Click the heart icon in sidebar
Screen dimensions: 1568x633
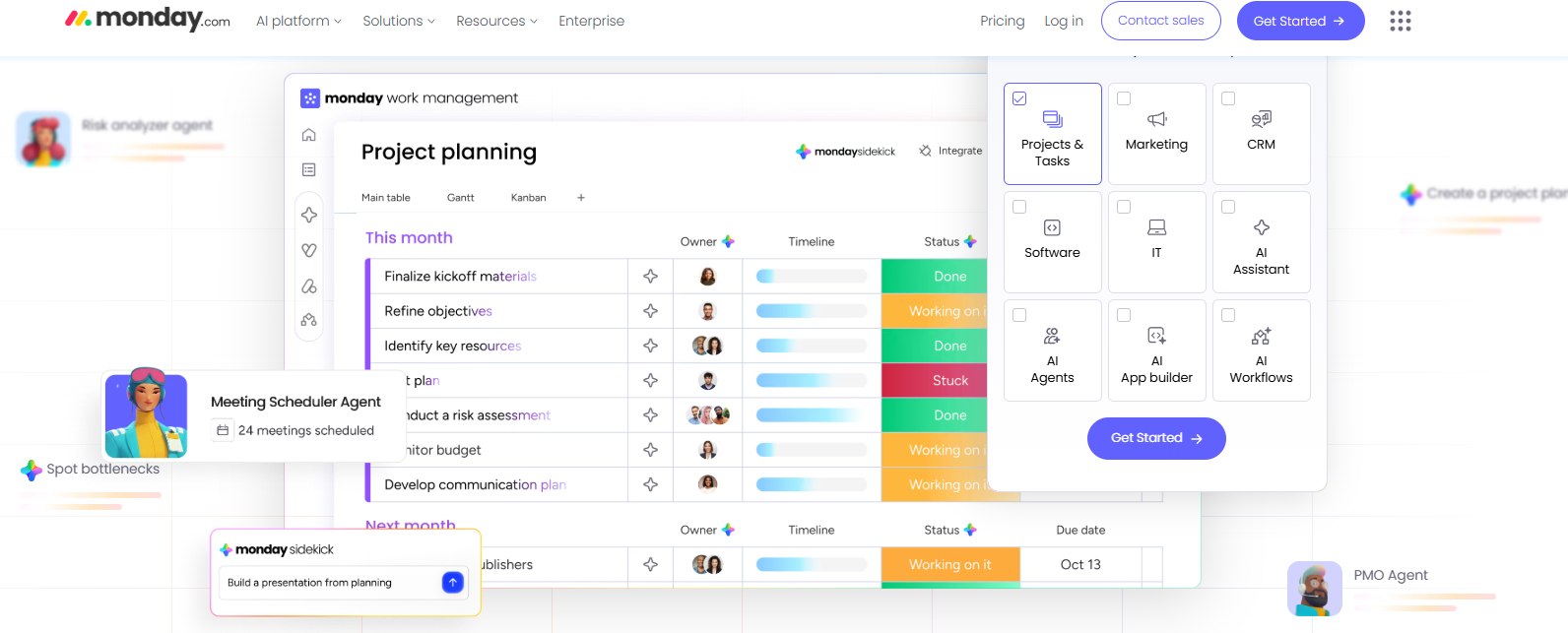(x=309, y=250)
